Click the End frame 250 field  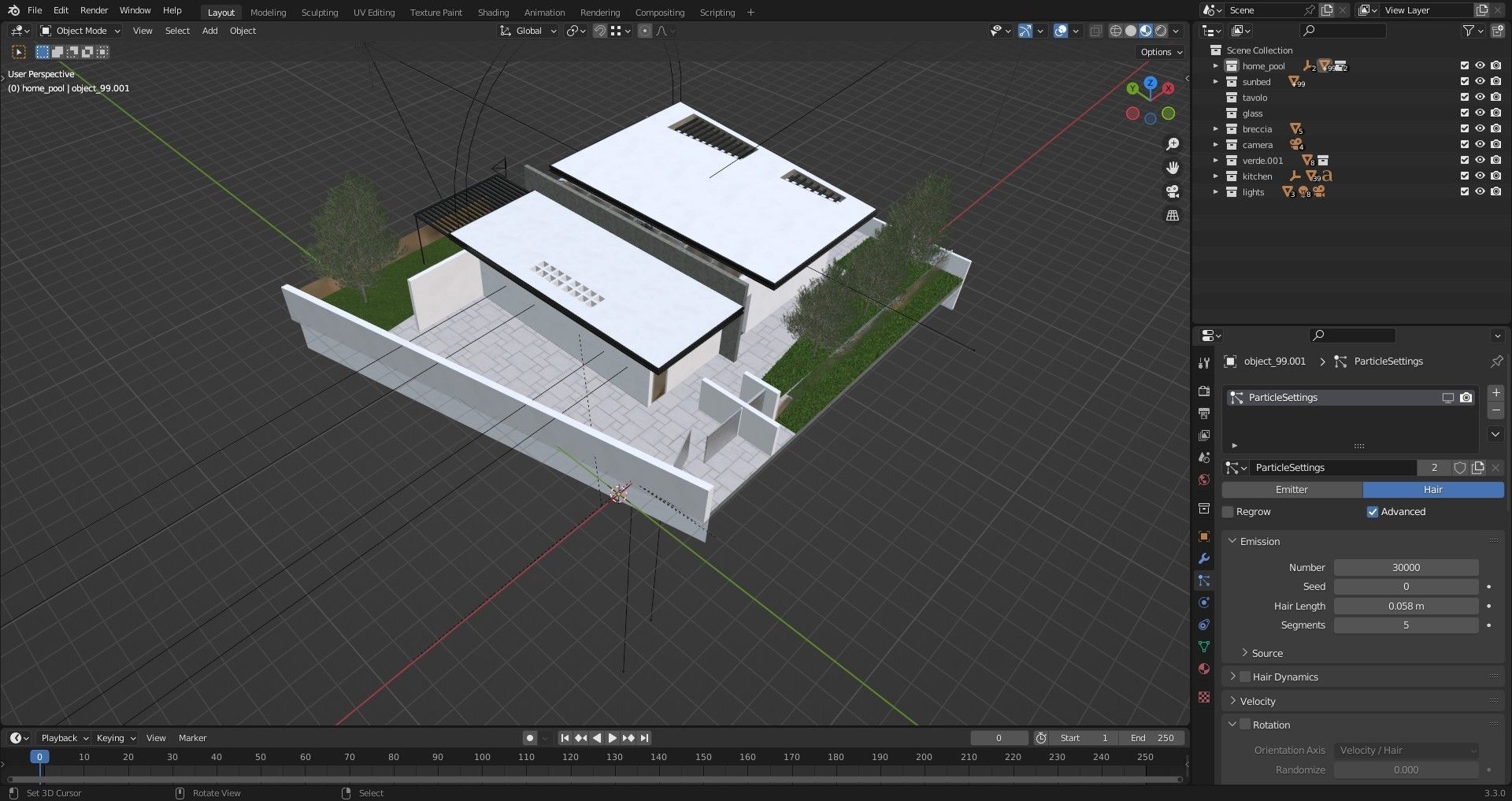click(x=1152, y=738)
